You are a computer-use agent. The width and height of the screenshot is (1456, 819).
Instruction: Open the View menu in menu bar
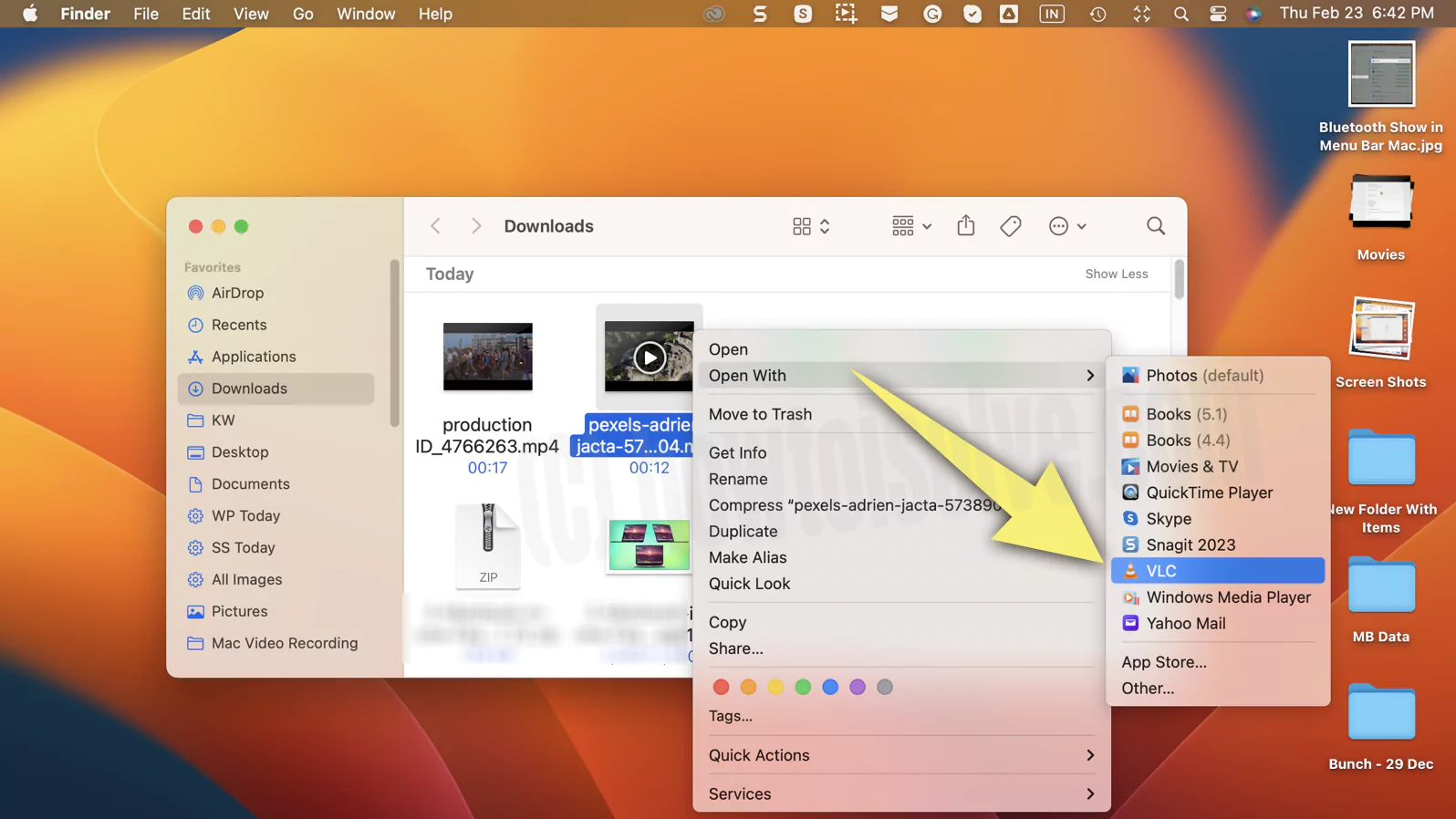click(x=251, y=14)
